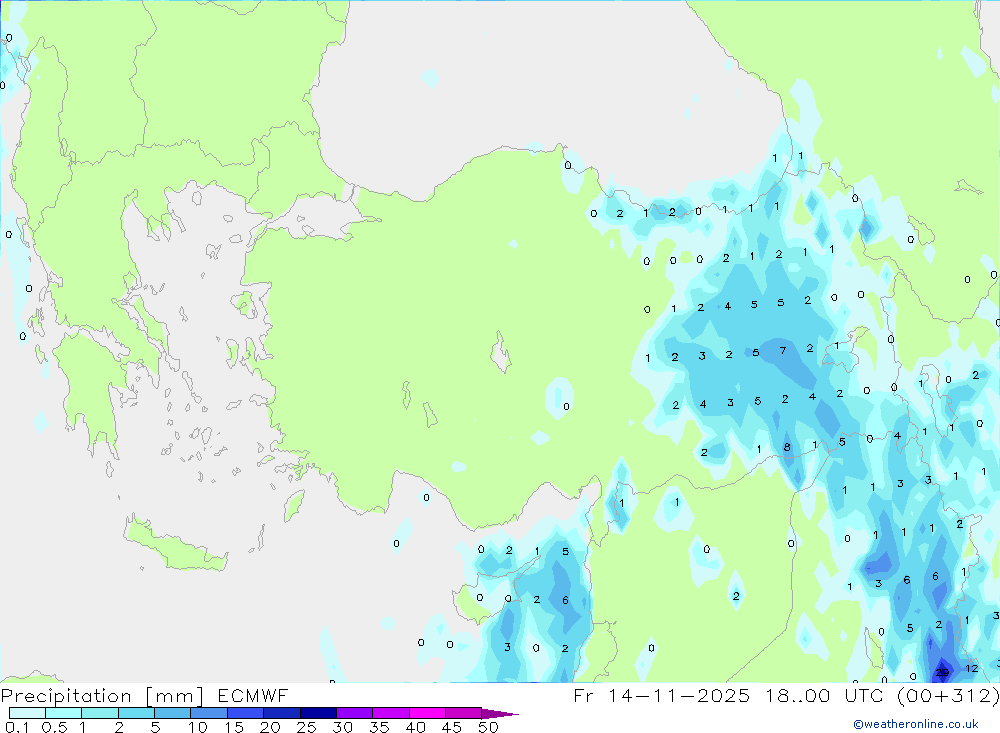1000x733 pixels.
Task: Pick the 35–40 mm magenta legend swatch
Action: tap(390, 713)
